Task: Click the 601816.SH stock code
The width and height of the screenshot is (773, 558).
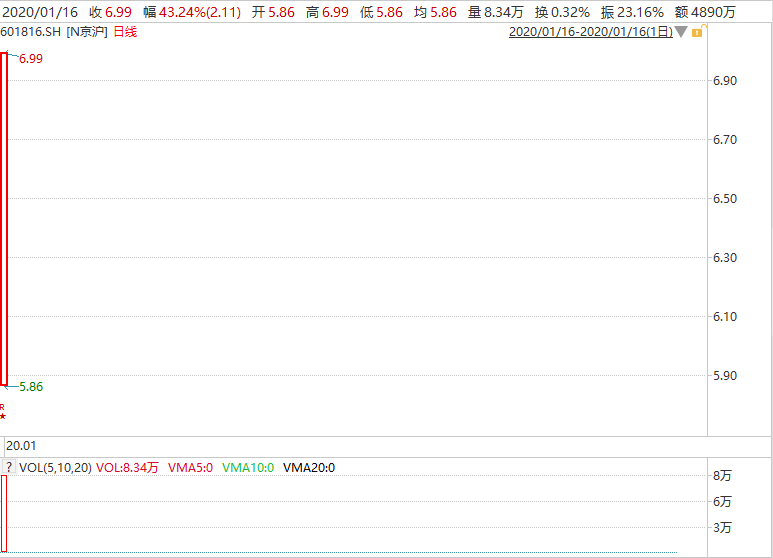Action: pyautogui.click(x=31, y=32)
